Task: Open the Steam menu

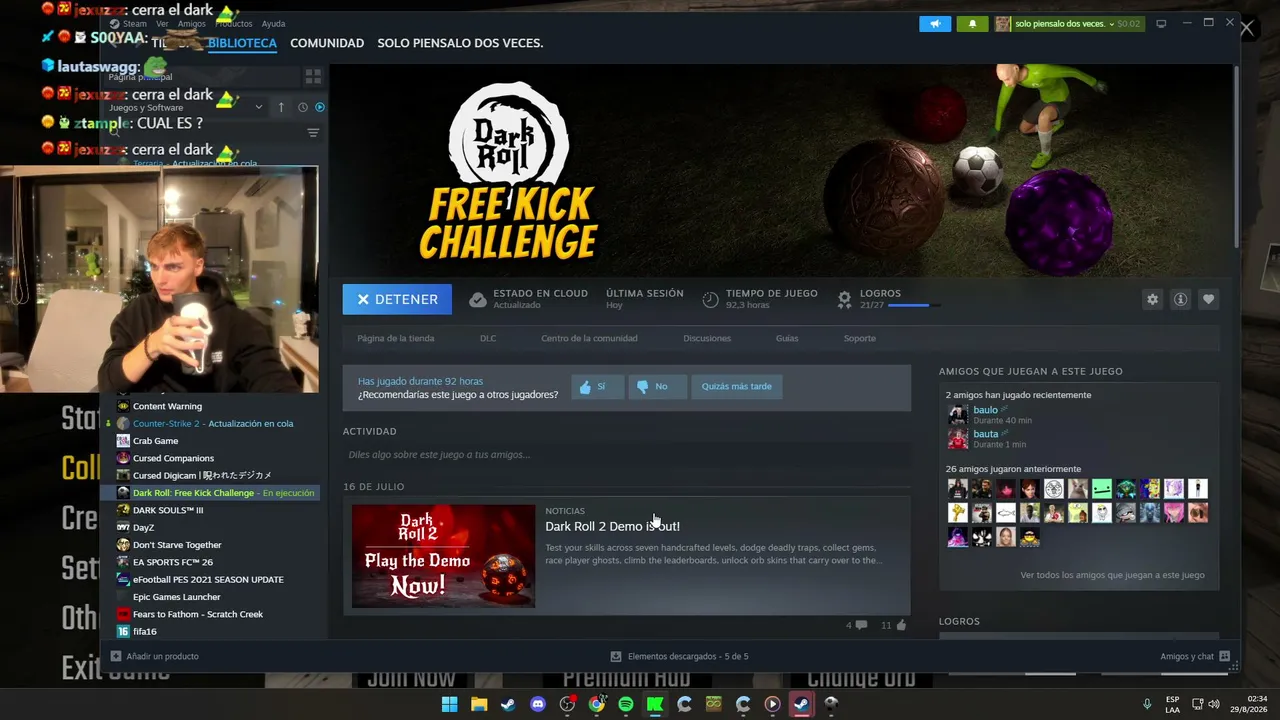Action: [134, 24]
